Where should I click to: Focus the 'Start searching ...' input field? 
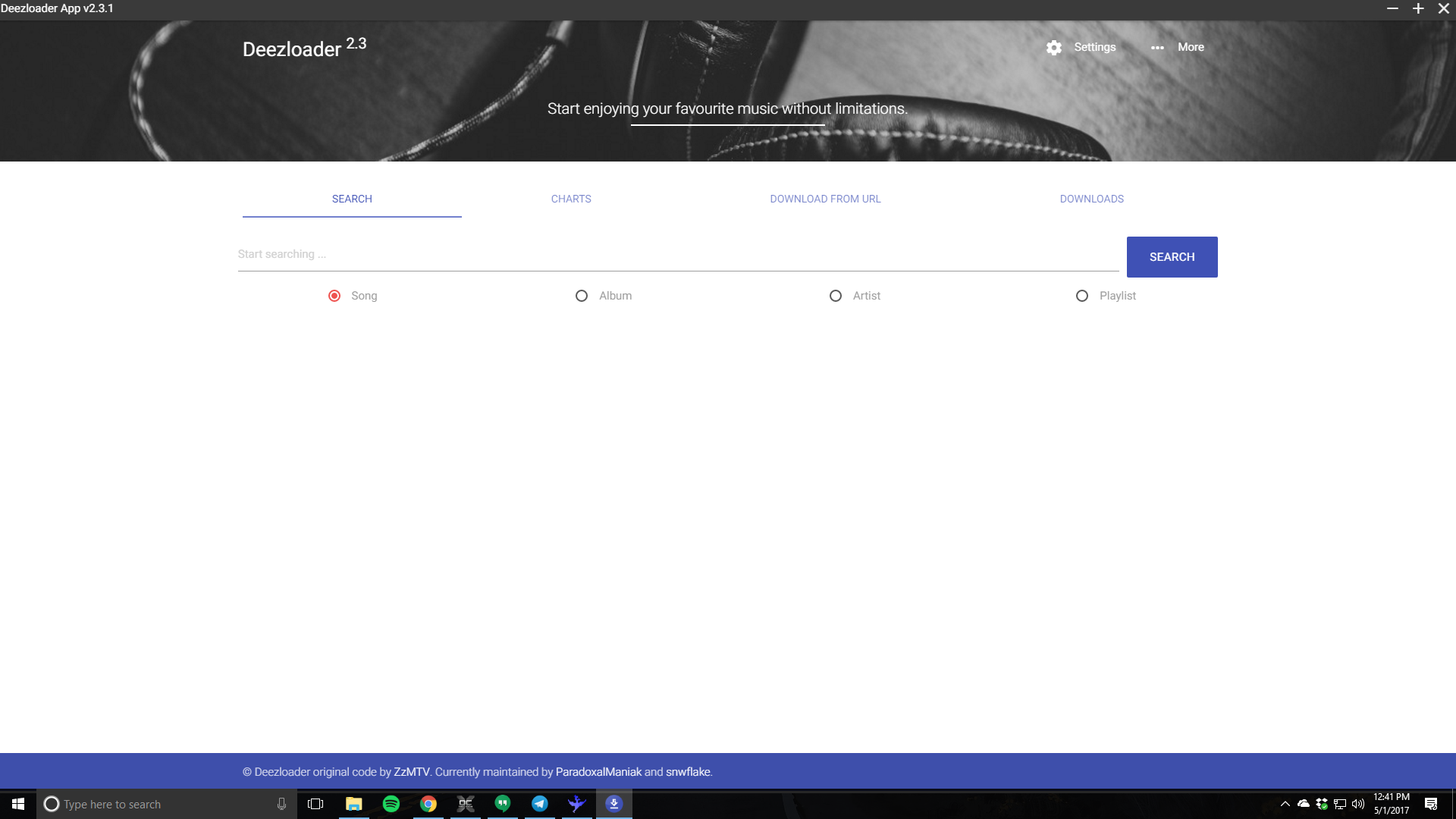click(678, 254)
